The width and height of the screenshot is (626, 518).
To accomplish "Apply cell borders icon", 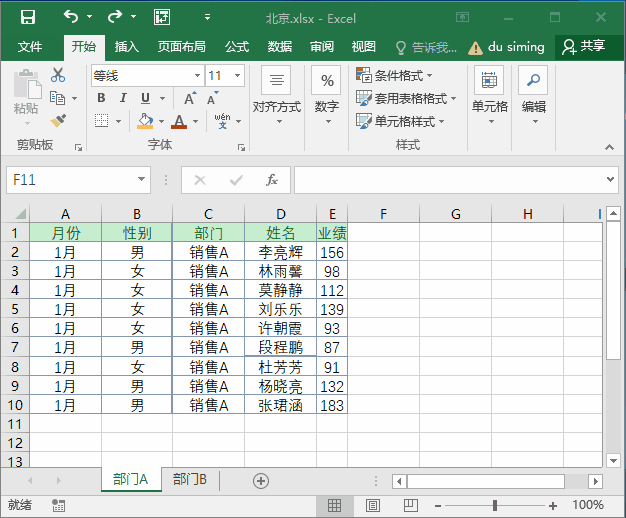I will (x=101, y=121).
